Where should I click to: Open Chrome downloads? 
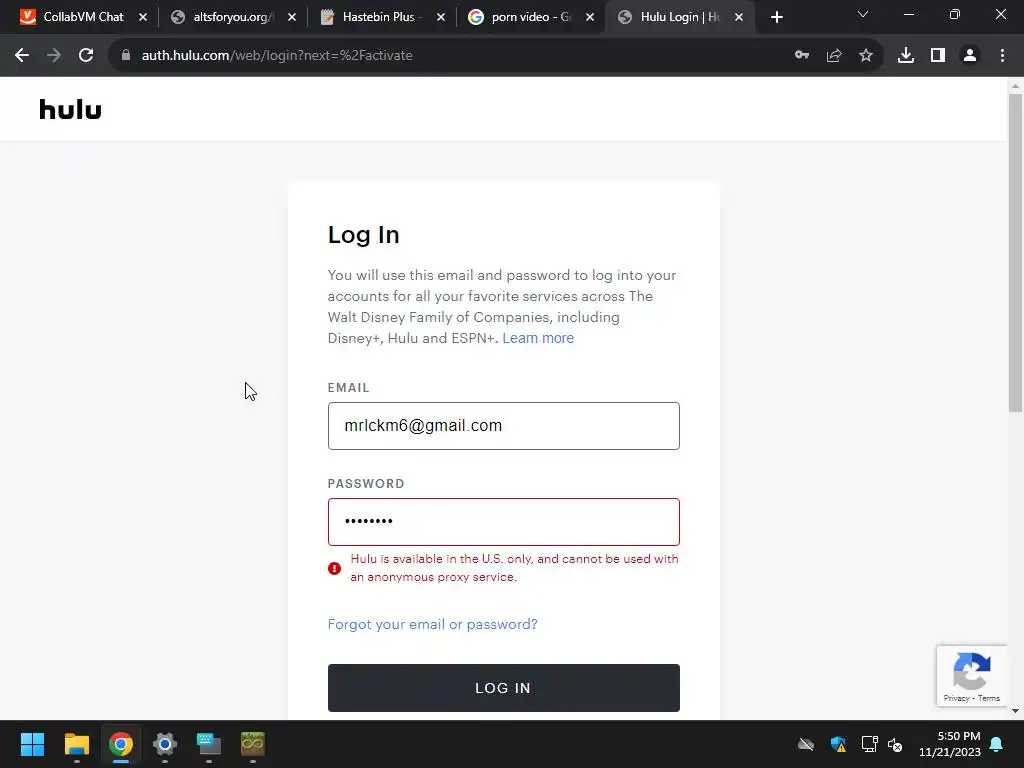[x=906, y=56]
